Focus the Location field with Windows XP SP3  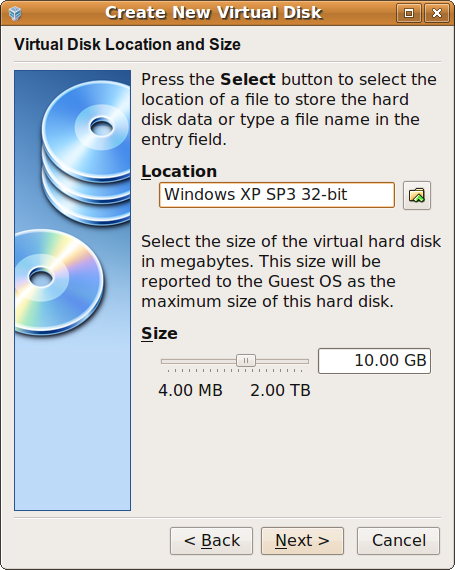click(x=277, y=195)
